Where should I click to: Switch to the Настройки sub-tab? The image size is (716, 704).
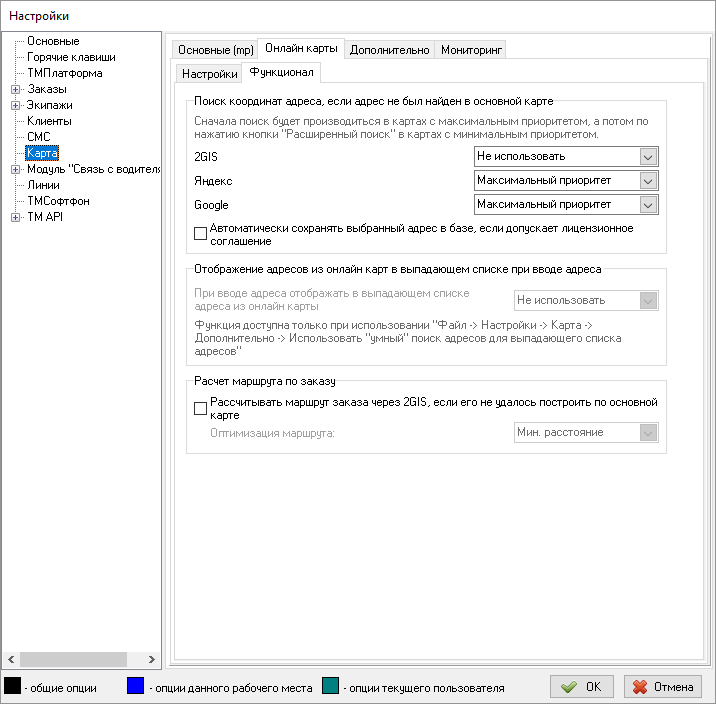(210, 74)
